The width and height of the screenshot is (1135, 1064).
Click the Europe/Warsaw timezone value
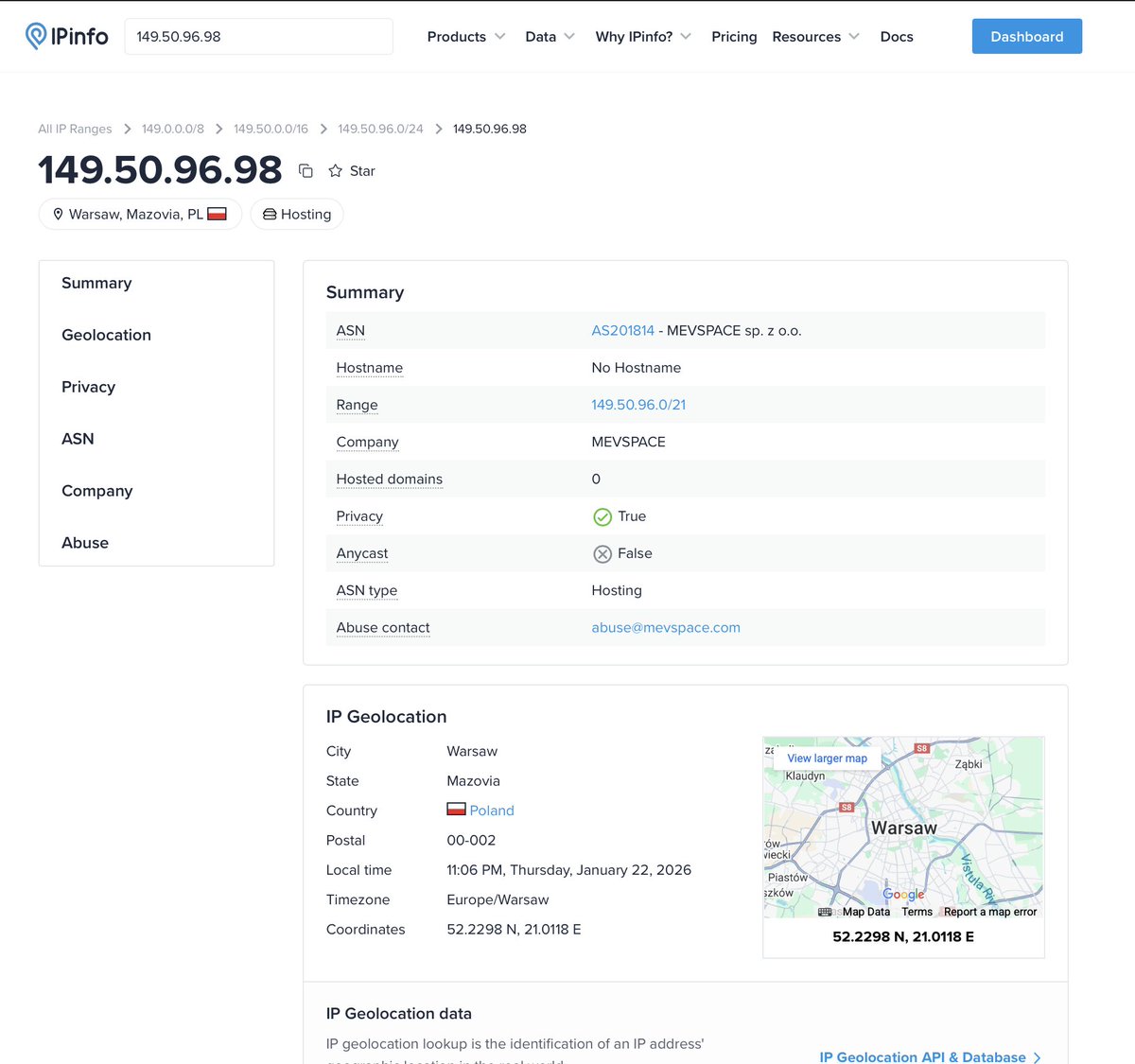[498, 899]
